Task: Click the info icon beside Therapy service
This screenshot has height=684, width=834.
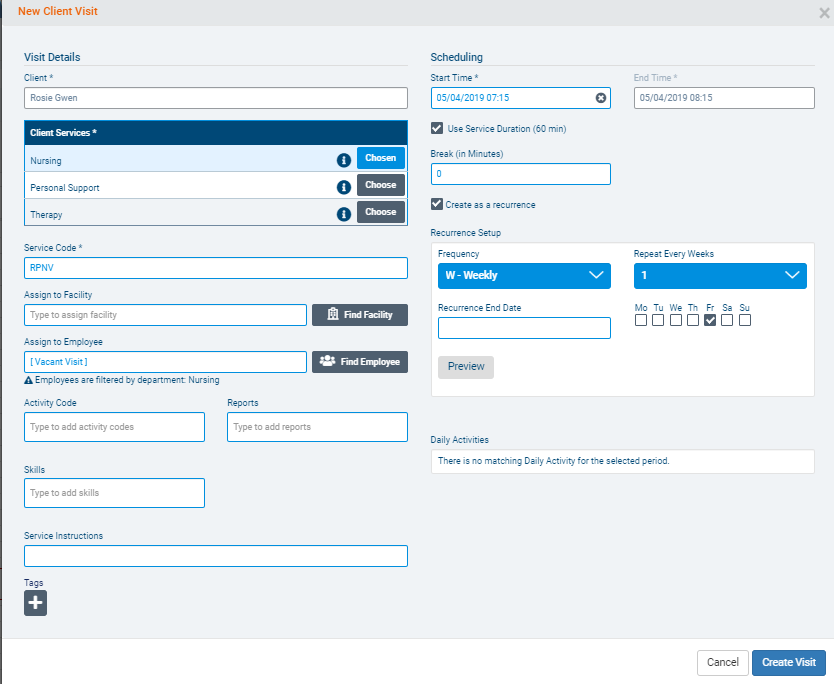Action: pyautogui.click(x=343, y=214)
